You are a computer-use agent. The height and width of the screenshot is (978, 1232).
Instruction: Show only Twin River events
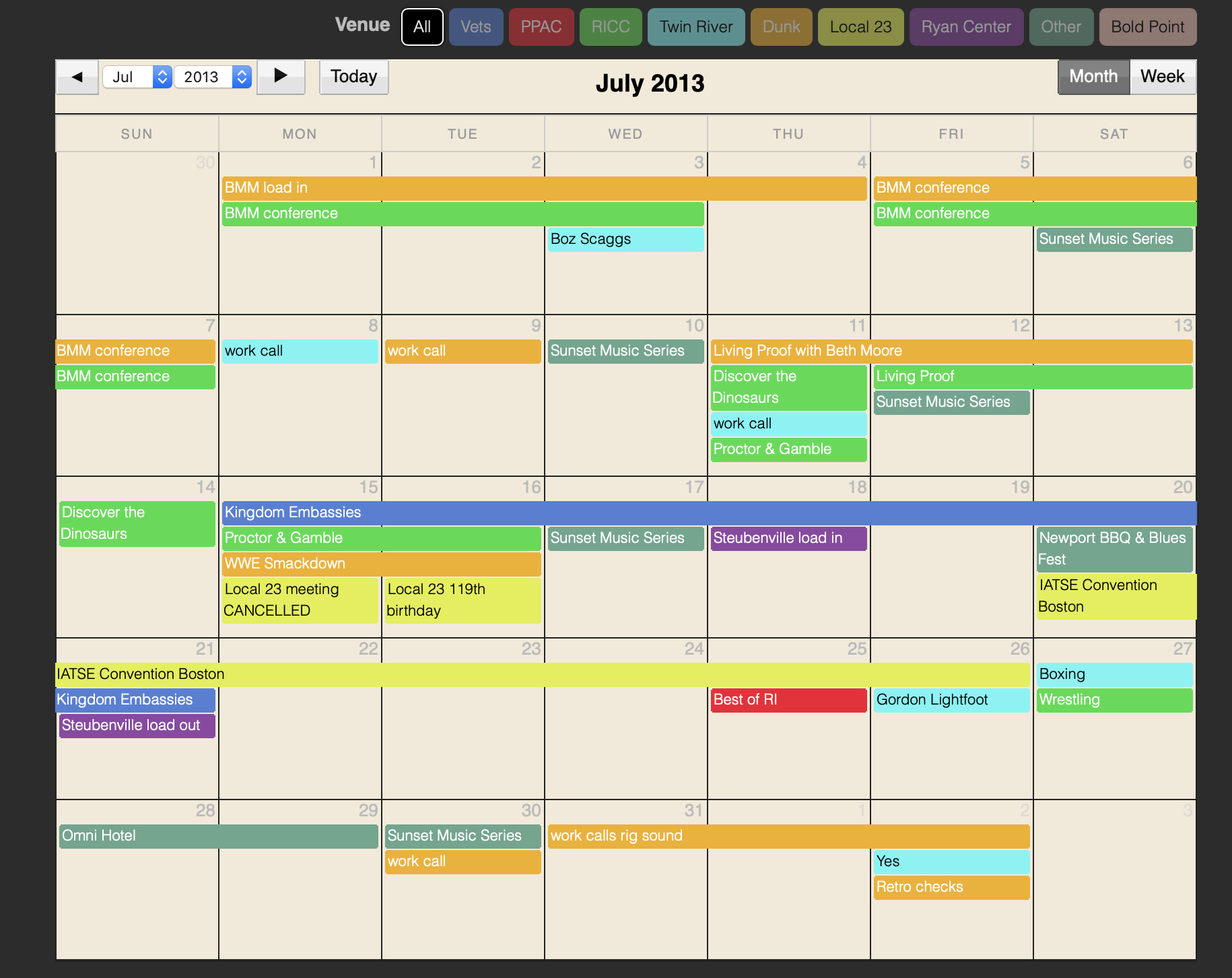tap(696, 27)
